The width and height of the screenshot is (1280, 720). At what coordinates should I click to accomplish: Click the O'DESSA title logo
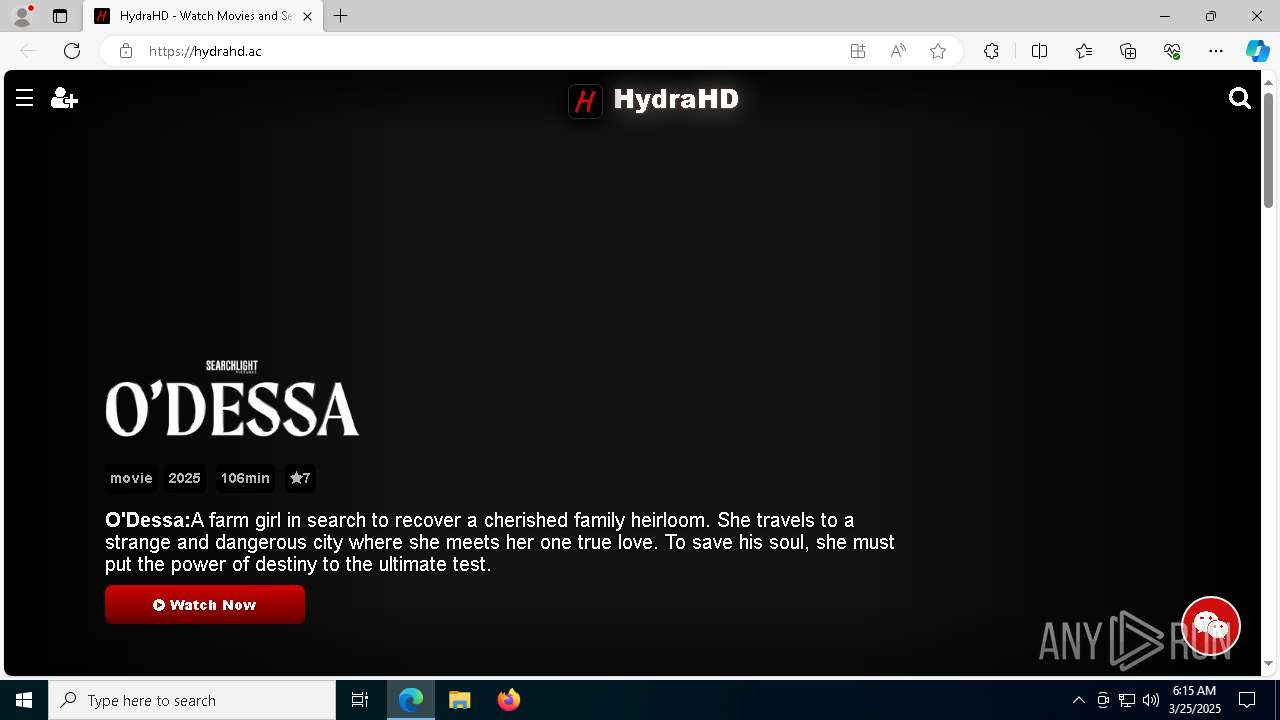click(x=232, y=399)
